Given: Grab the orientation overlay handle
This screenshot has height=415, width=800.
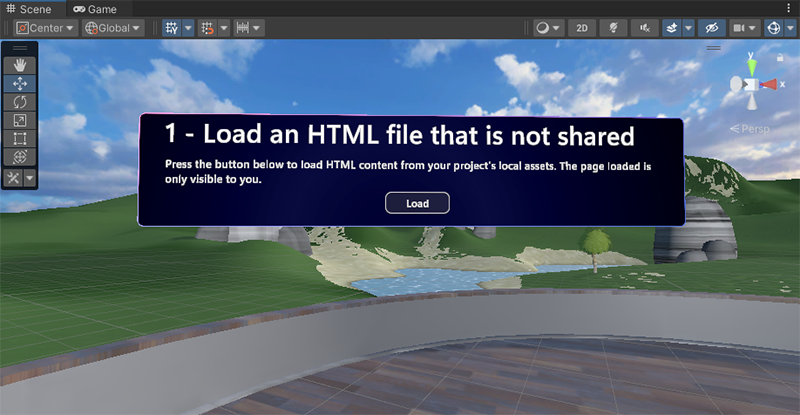Looking at the screenshot, I should click(714, 48).
